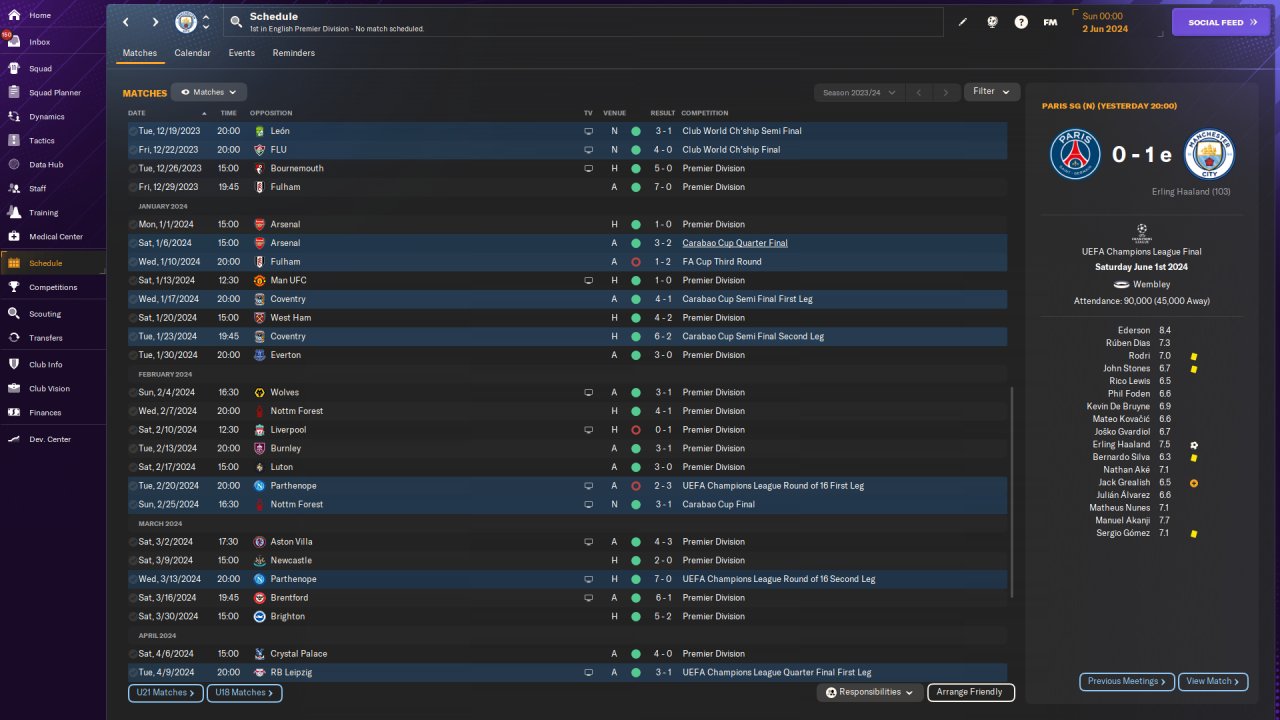Go to the Squad screen

[40, 69]
